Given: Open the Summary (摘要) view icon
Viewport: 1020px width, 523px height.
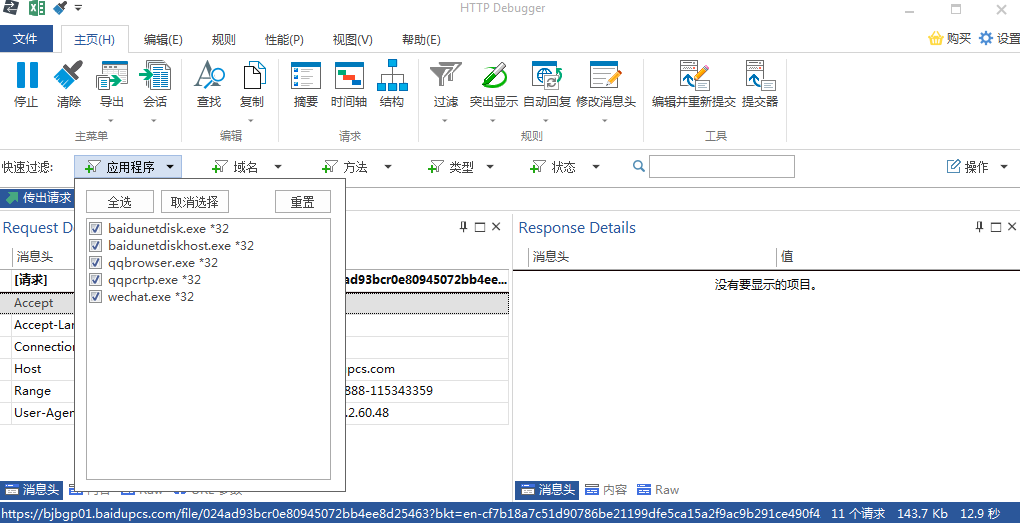Looking at the screenshot, I should pyautogui.click(x=306, y=75).
